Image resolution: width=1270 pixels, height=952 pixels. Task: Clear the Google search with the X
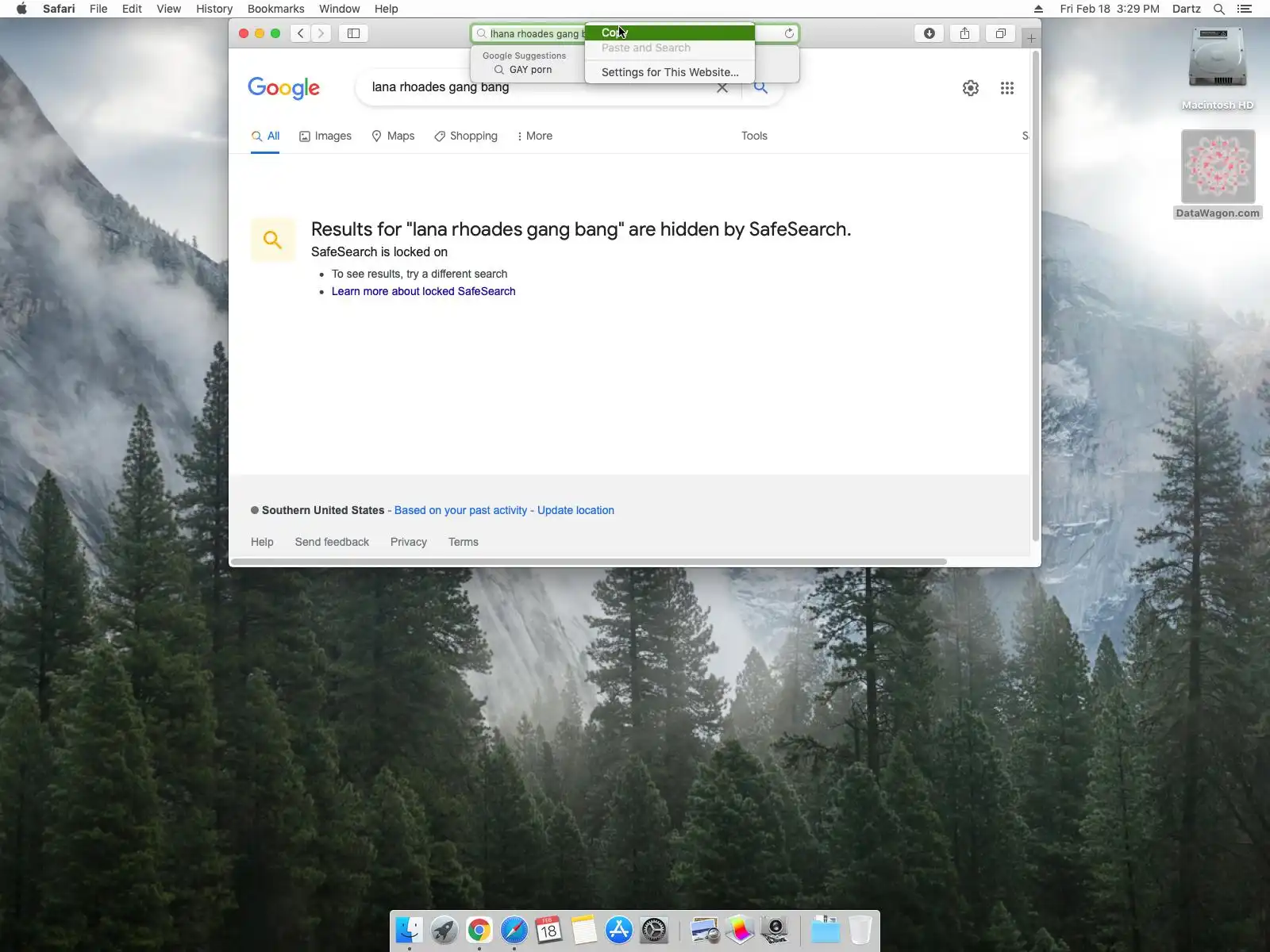click(722, 87)
